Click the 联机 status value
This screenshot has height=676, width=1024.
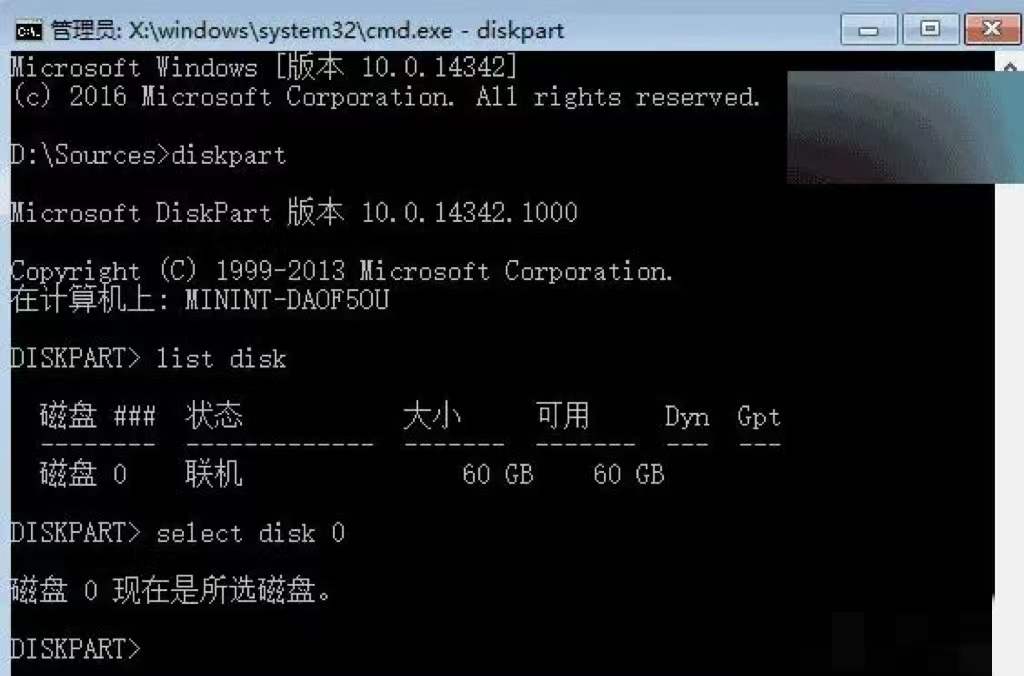[x=214, y=474]
